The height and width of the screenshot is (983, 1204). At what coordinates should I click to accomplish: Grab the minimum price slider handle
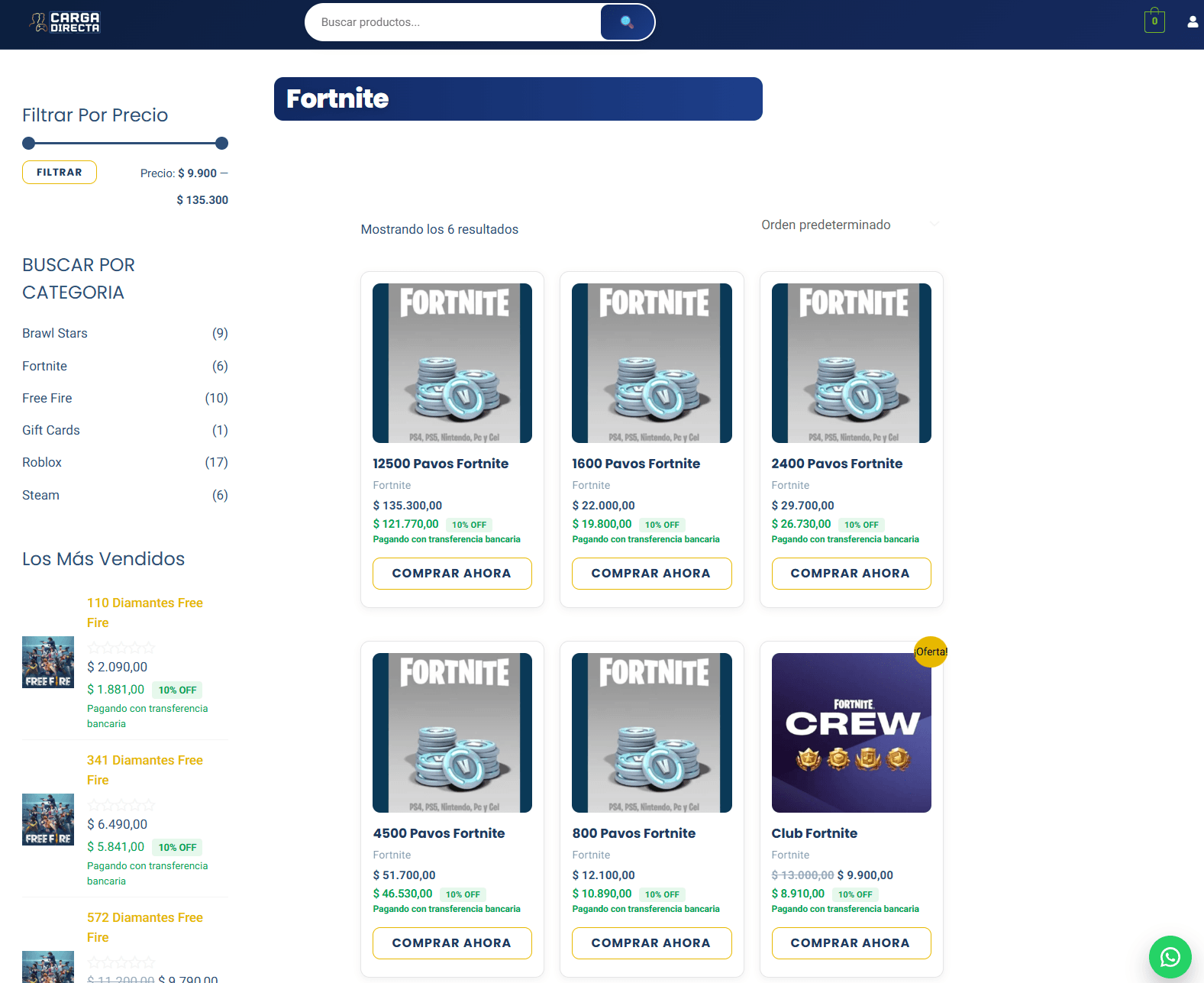[x=29, y=143]
